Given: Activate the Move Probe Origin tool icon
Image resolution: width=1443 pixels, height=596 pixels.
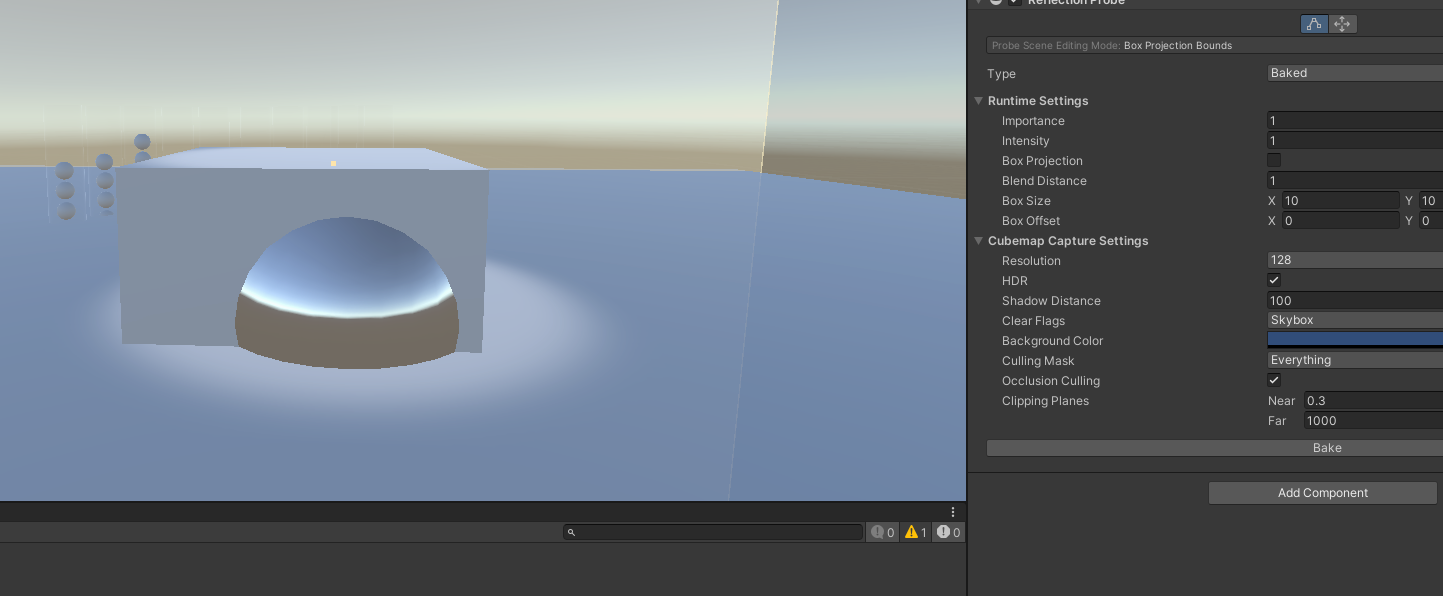Looking at the screenshot, I should click(x=1342, y=24).
